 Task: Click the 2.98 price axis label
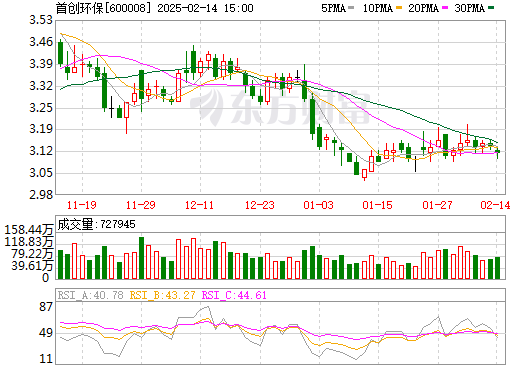[x=41, y=195]
